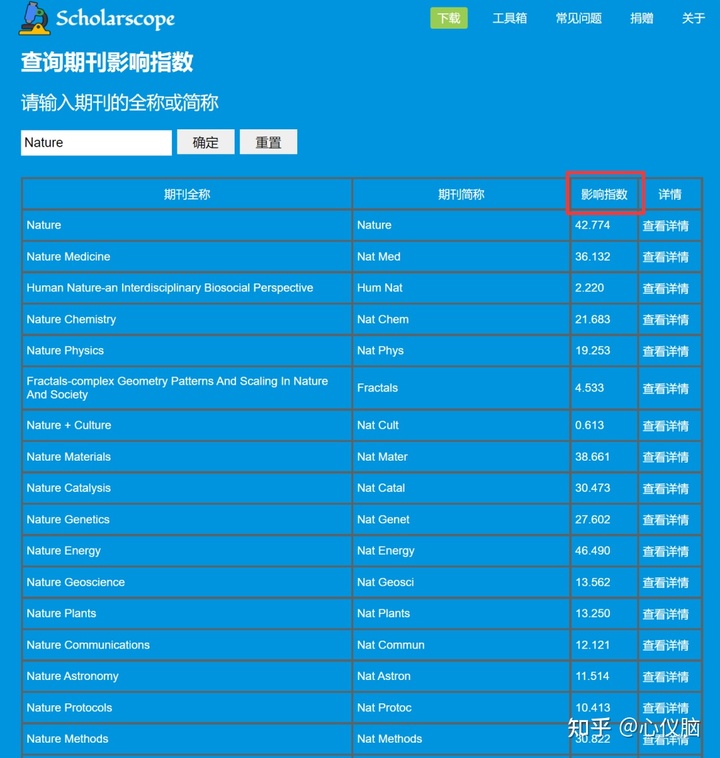Select the Nature Catalysis full name cell

187,488
